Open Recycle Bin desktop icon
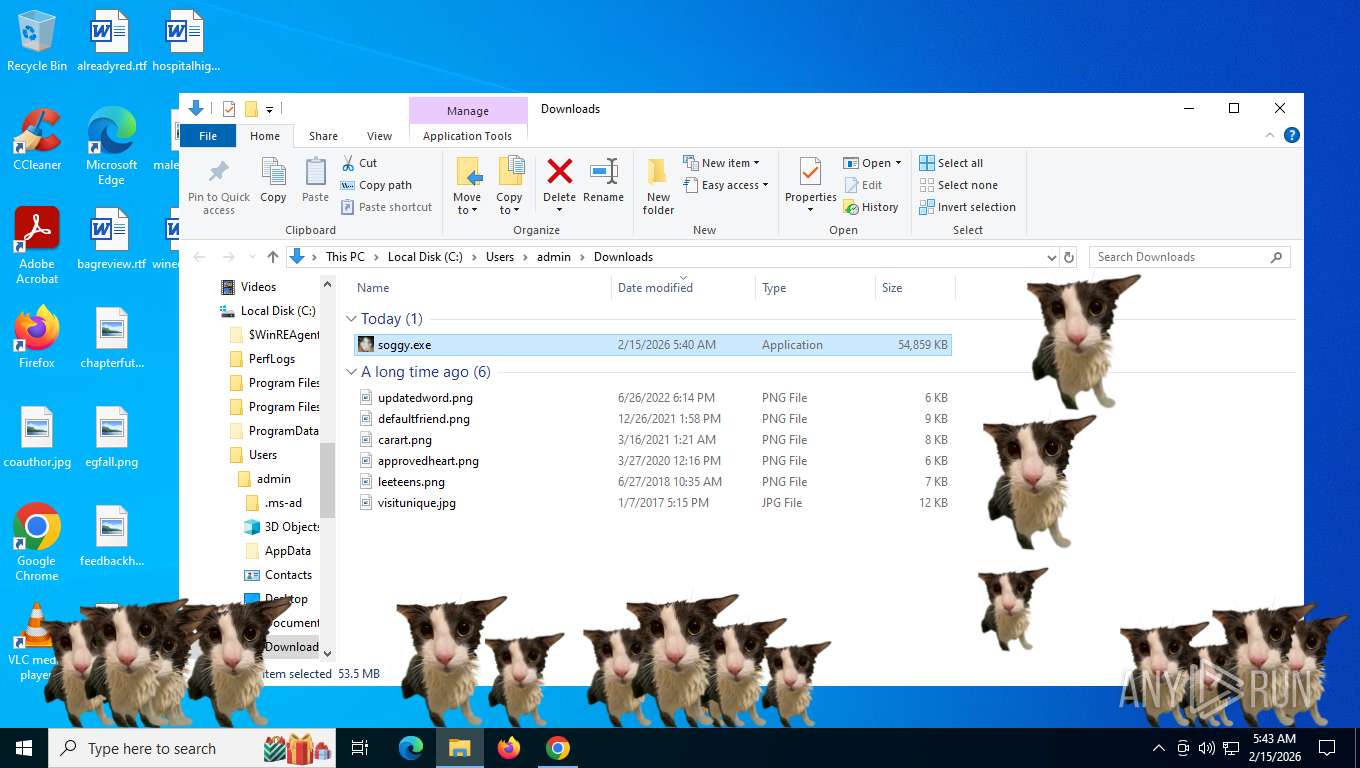The height and width of the screenshot is (768, 1360). point(37,41)
